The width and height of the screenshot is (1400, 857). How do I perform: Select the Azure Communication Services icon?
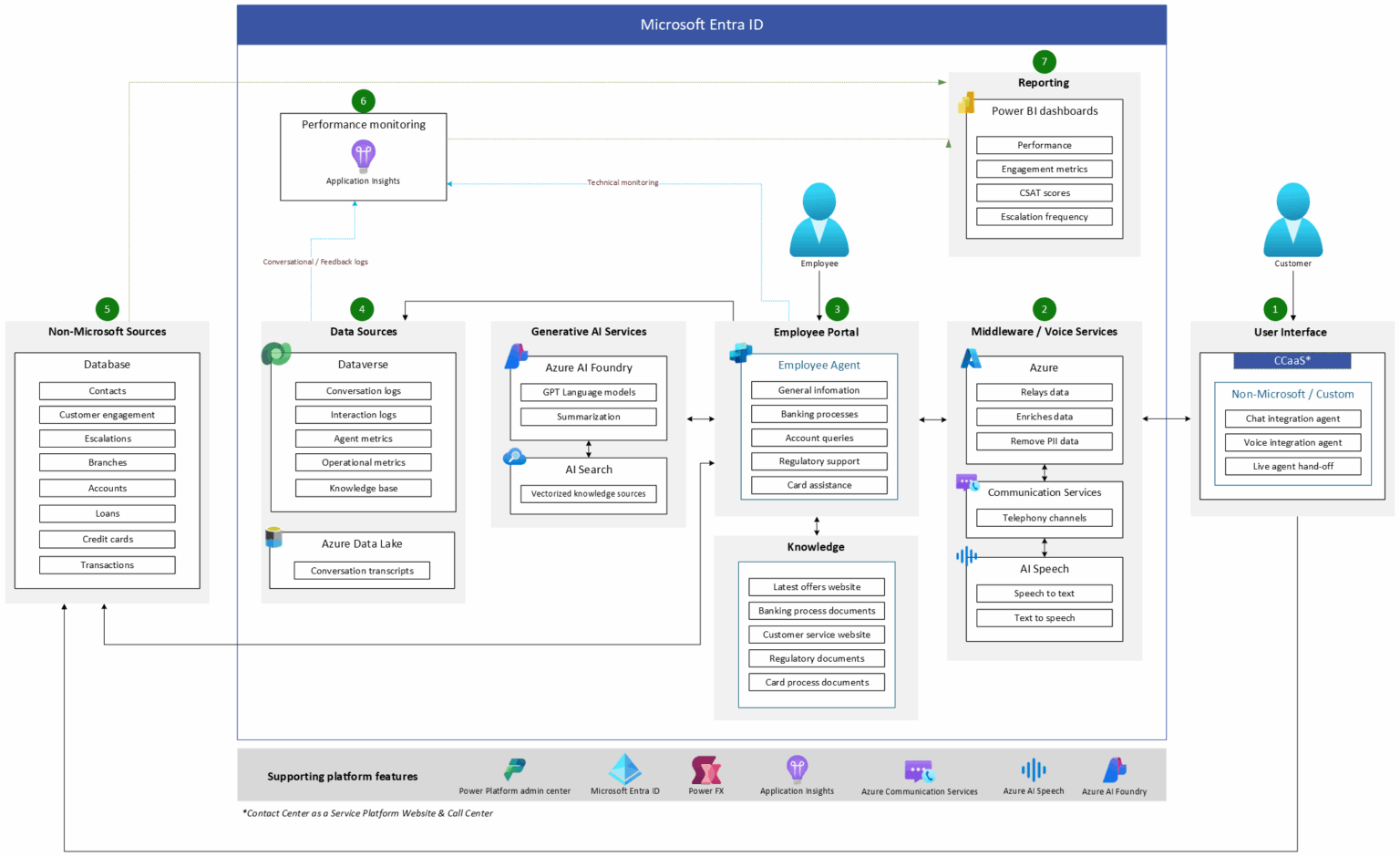pyautogui.click(x=917, y=769)
